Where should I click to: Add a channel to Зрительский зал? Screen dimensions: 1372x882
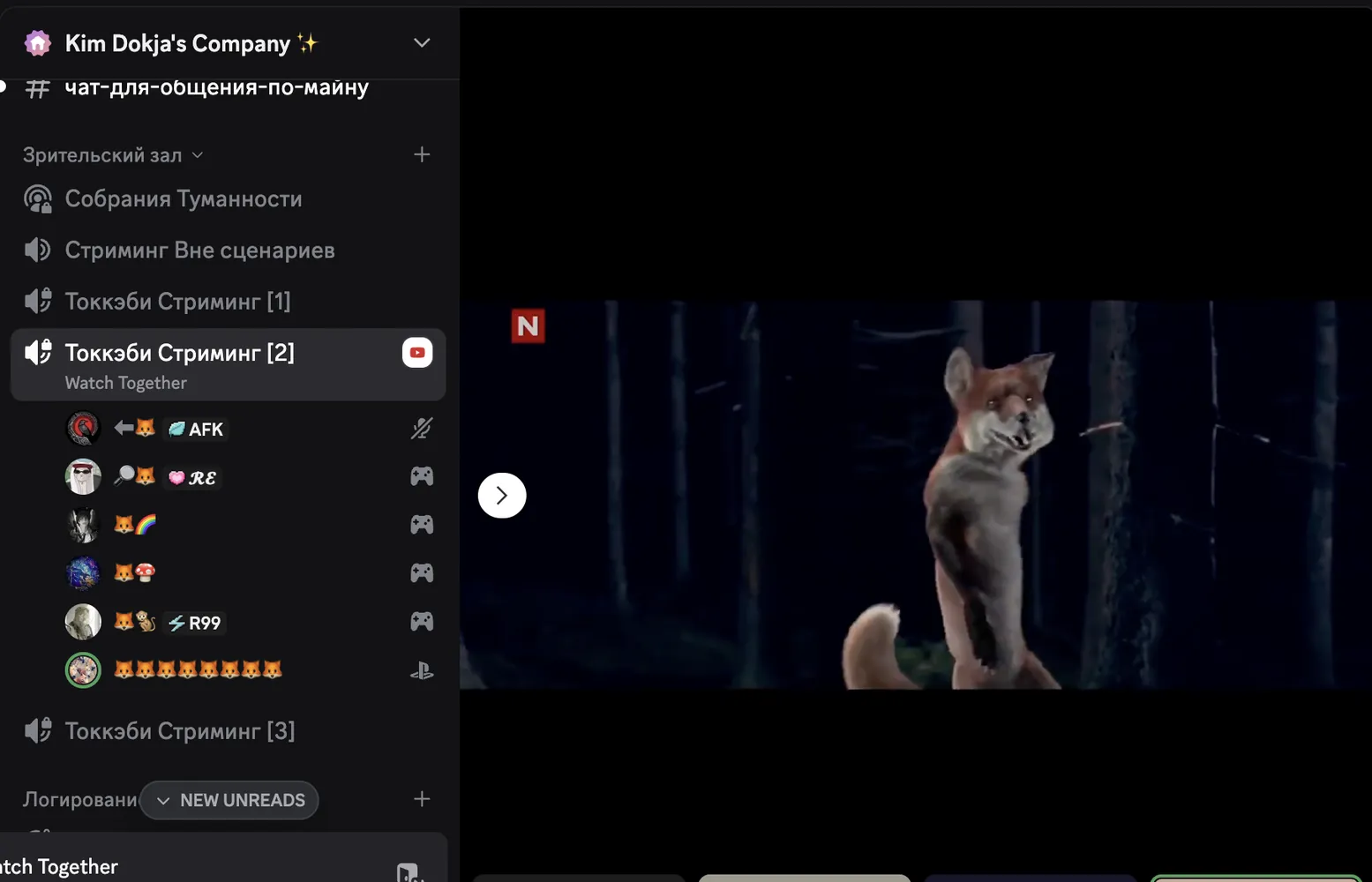(x=422, y=155)
